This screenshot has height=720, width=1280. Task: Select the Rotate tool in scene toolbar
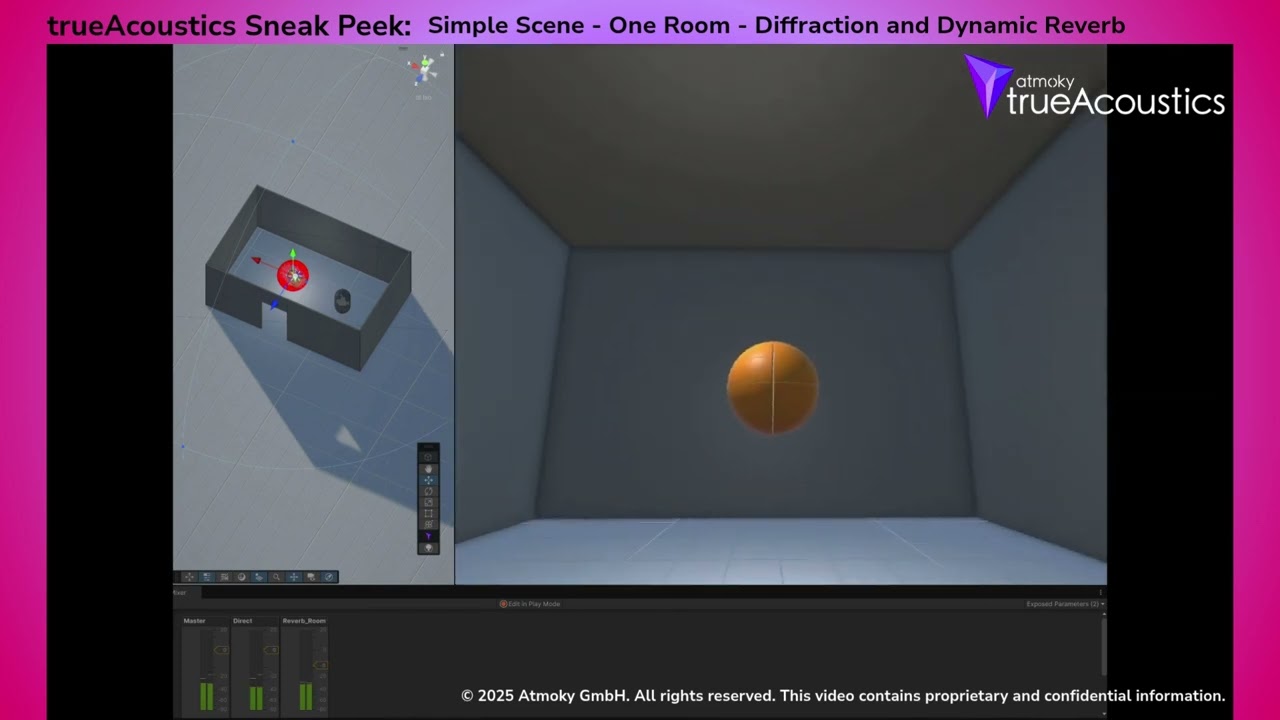(428, 491)
